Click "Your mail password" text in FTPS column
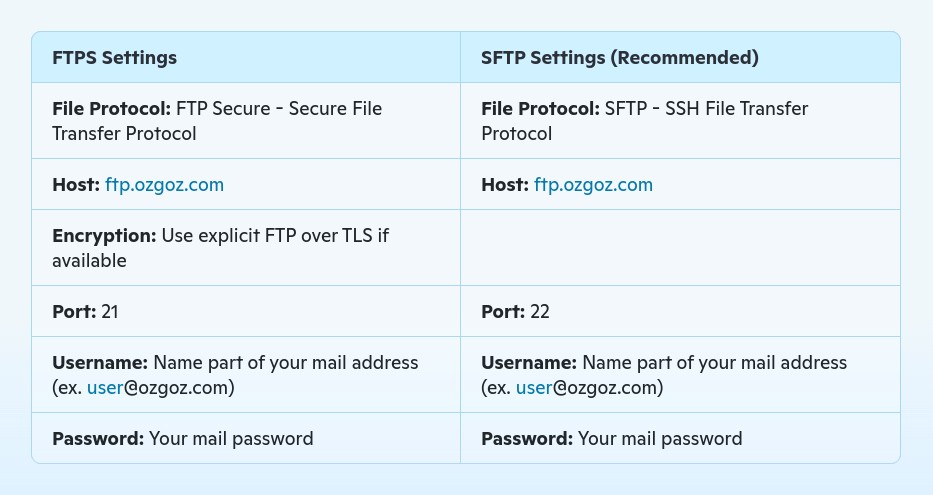933x495 pixels. point(231,439)
